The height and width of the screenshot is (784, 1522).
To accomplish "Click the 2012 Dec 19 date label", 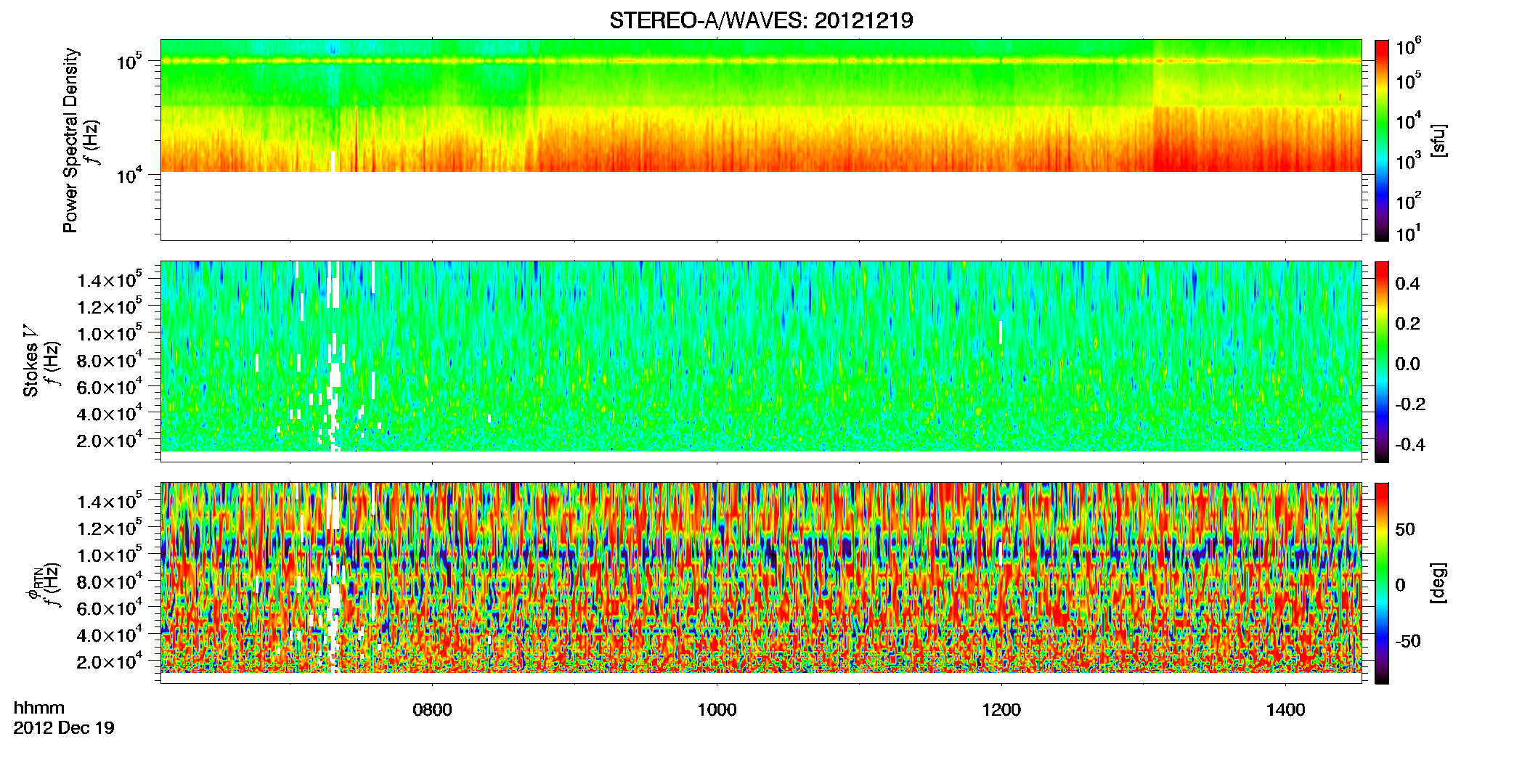I will (64, 728).
